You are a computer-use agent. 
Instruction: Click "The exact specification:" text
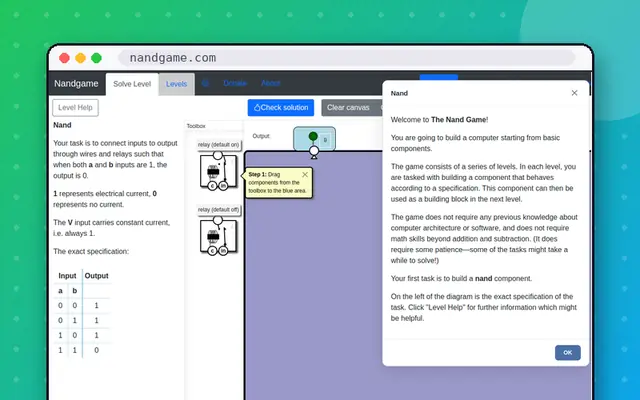pos(91,251)
